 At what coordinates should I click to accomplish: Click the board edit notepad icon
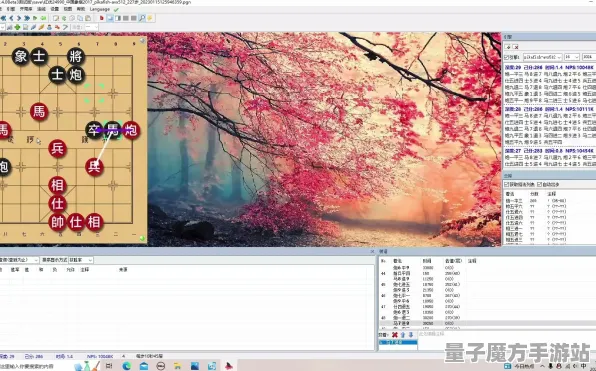(x=56, y=18)
